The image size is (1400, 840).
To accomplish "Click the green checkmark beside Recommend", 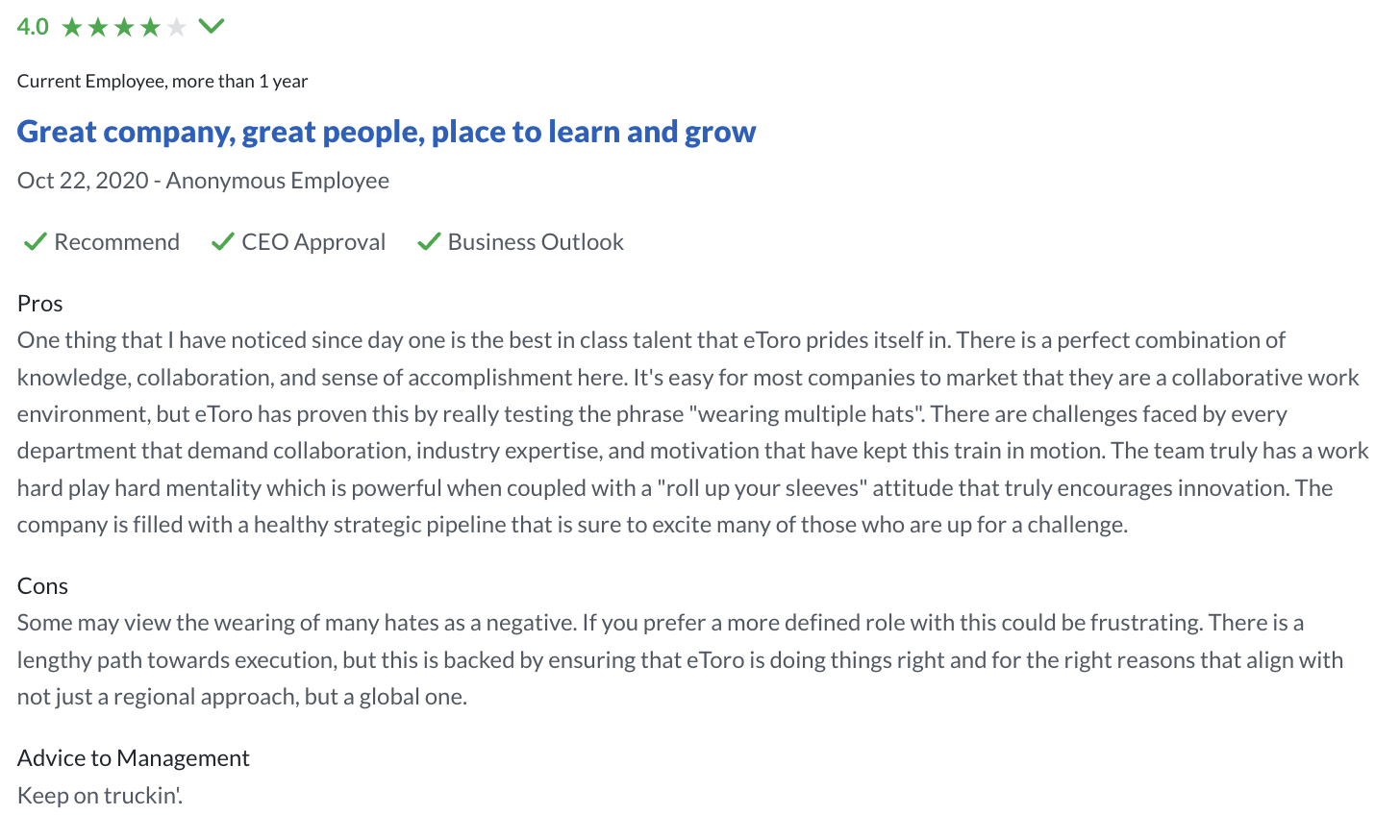I will (36, 241).
